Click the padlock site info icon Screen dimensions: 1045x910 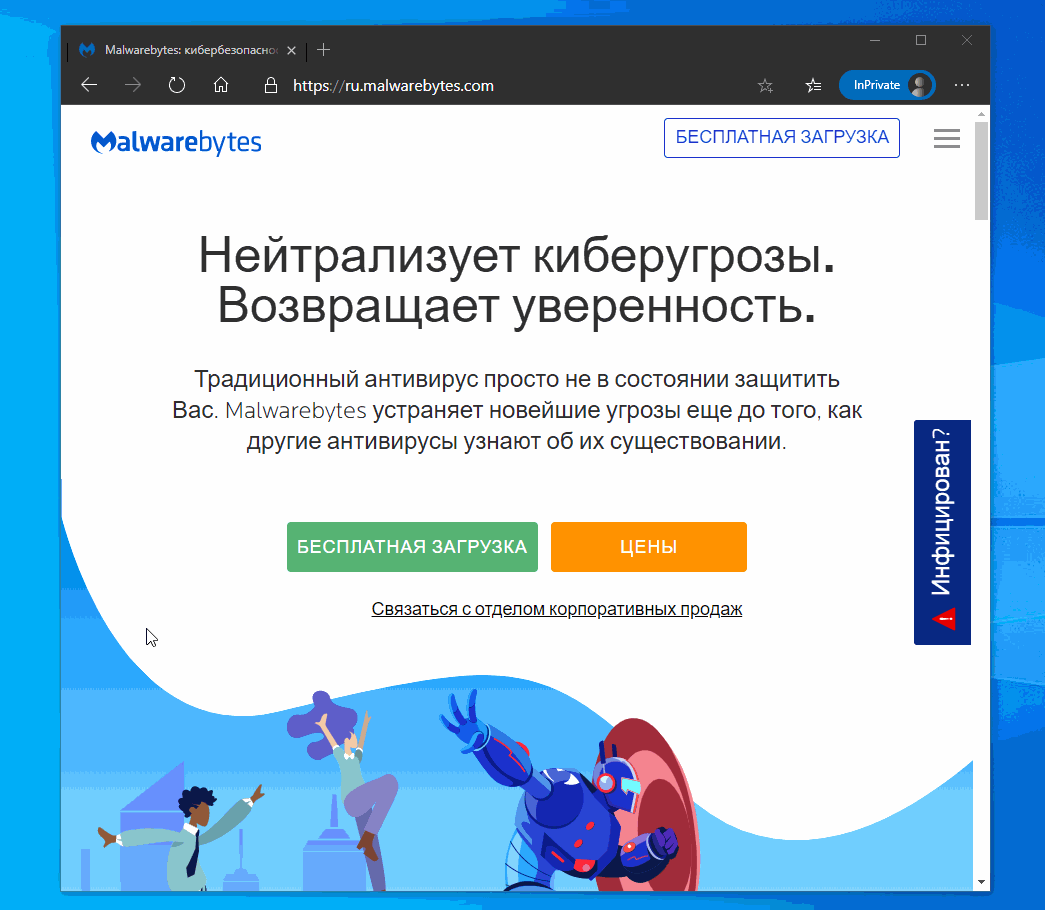click(271, 85)
